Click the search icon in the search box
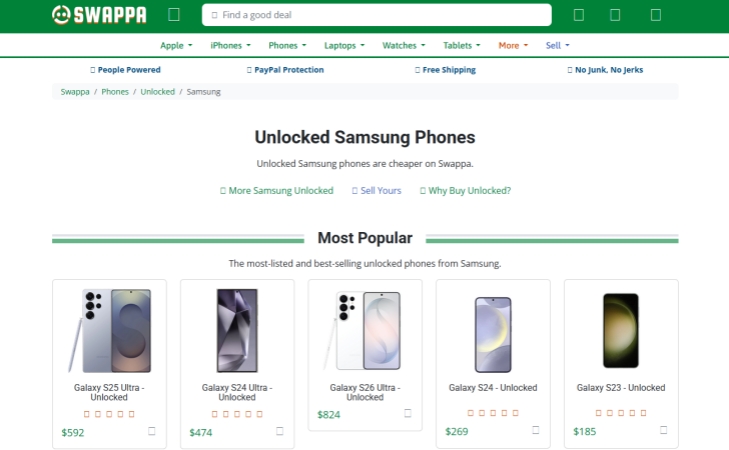This screenshot has width=729, height=450. 214,15
